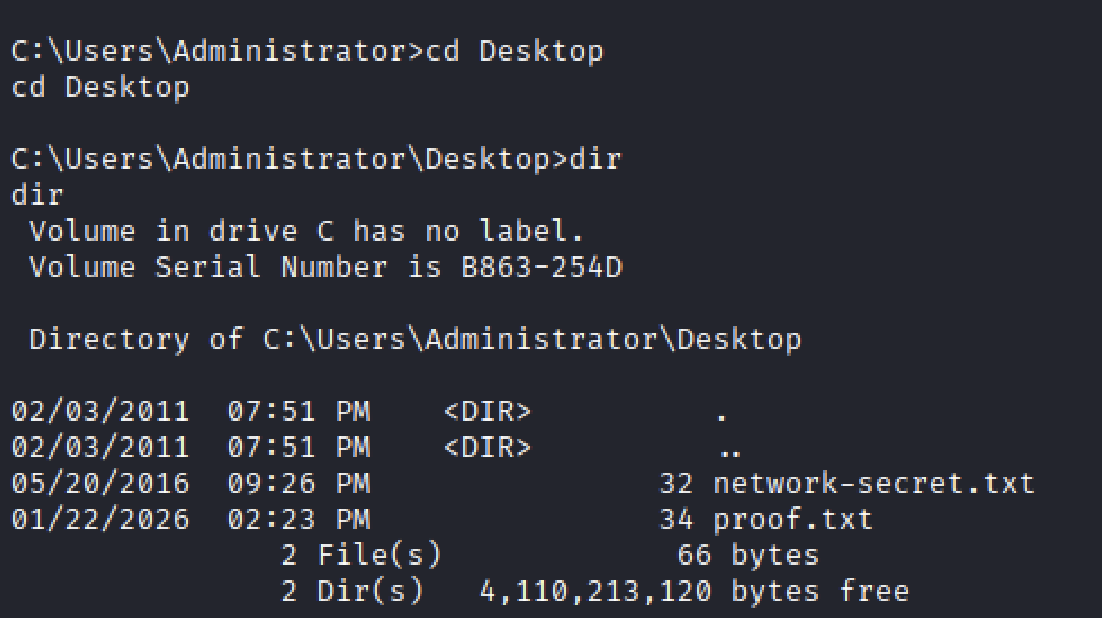Image resolution: width=1102 pixels, height=618 pixels.
Task: Click the 01/22/2026 date entry
Action: pyautogui.click(x=100, y=520)
